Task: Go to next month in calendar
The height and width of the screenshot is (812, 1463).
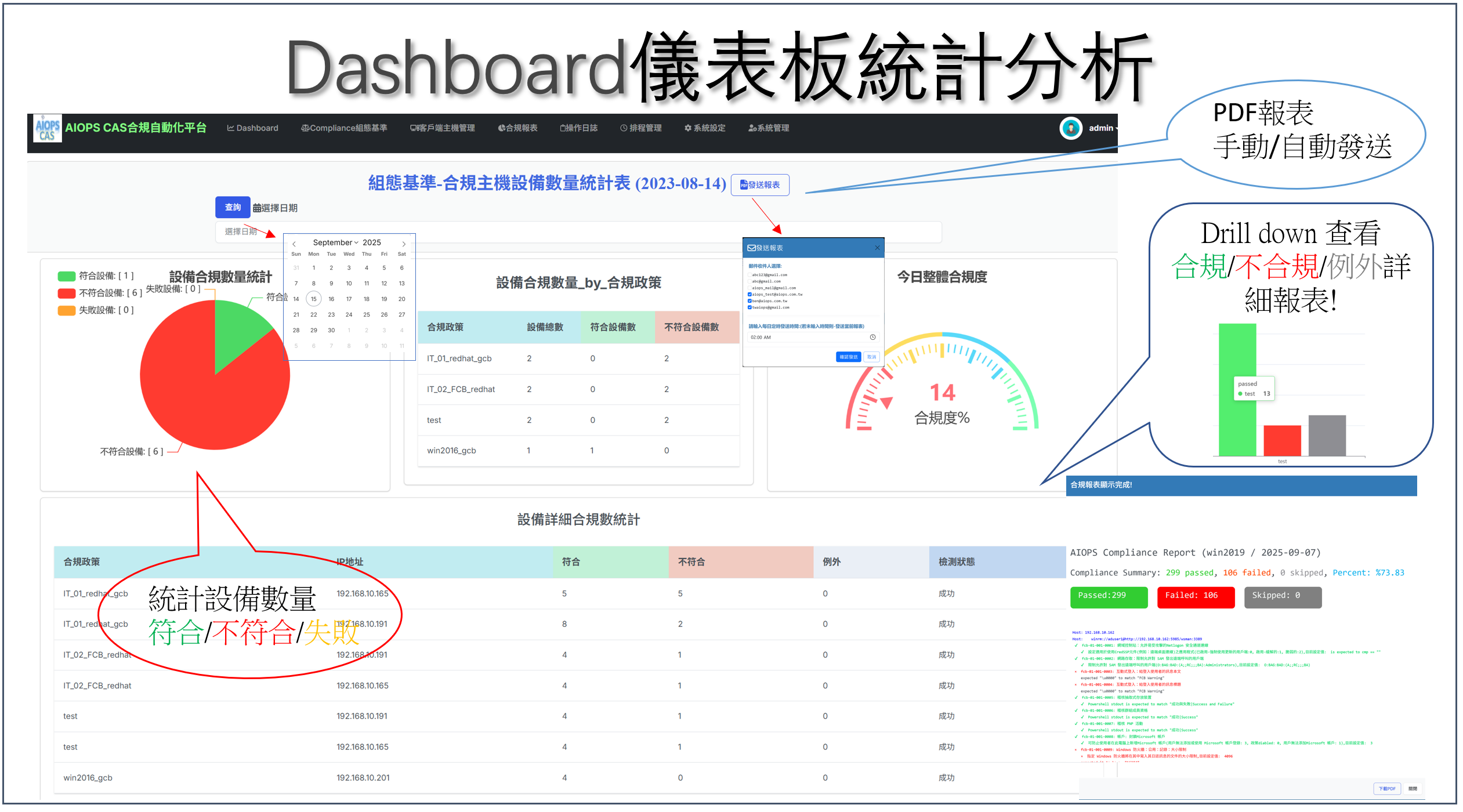Action: pyautogui.click(x=404, y=244)
